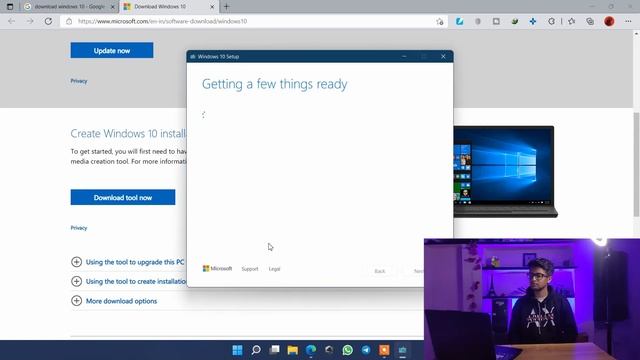
Task: Expand Using the tool to upgrade this PC
Action: click(128, 262)
